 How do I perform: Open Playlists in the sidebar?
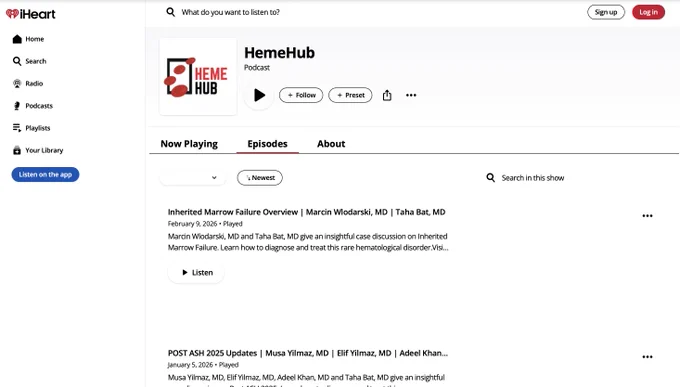coord(32,128)
